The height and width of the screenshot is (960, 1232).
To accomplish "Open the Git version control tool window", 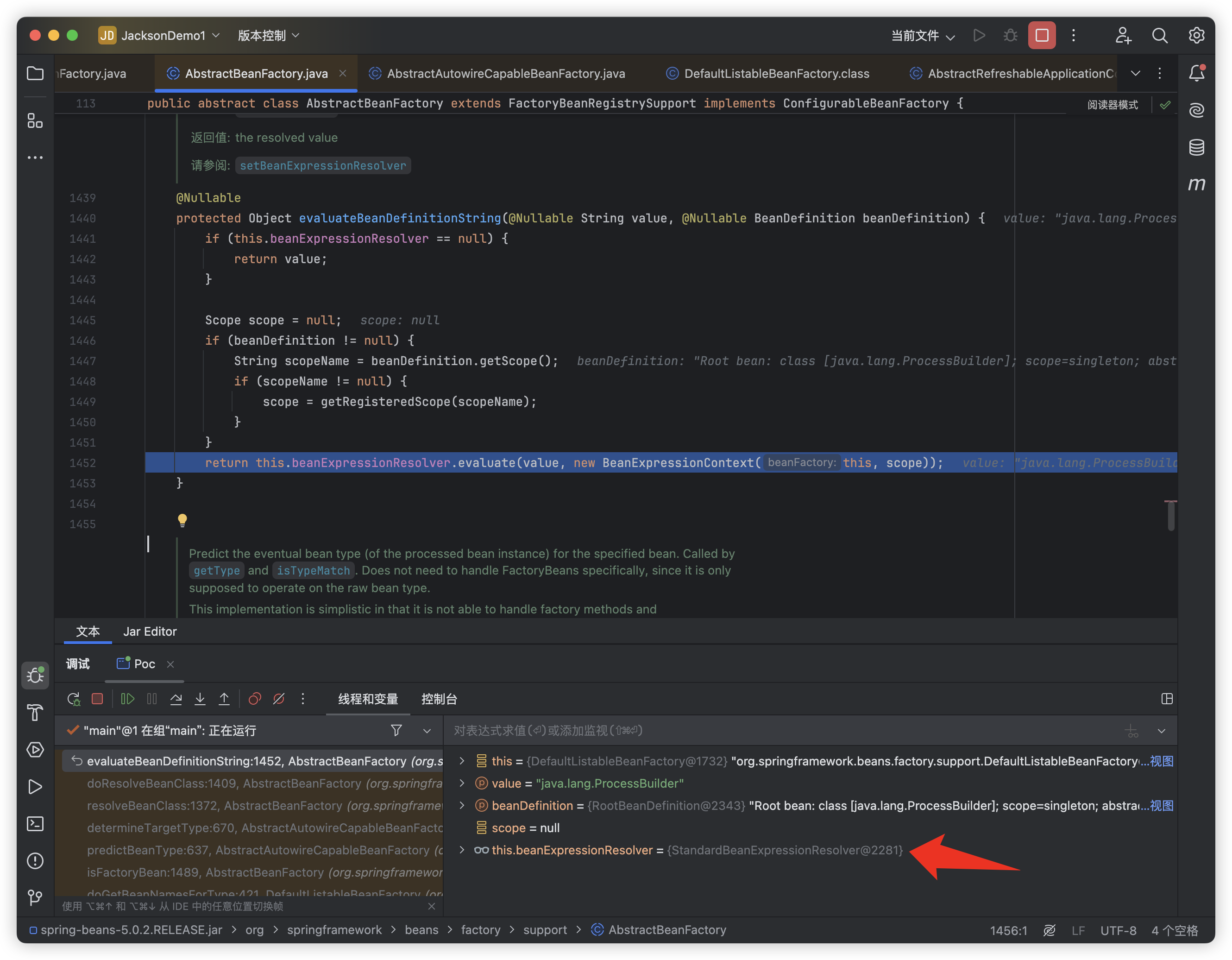I will click(x=35, y=897).
